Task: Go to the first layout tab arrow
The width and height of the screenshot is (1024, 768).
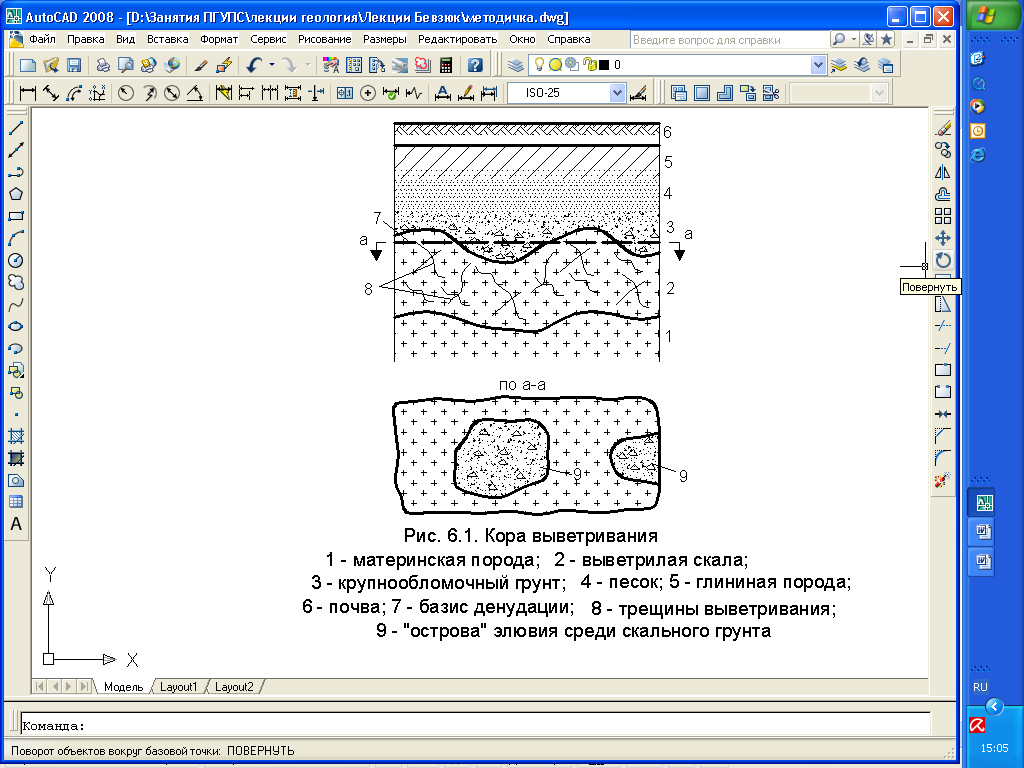Action: (x=40, y=686)
